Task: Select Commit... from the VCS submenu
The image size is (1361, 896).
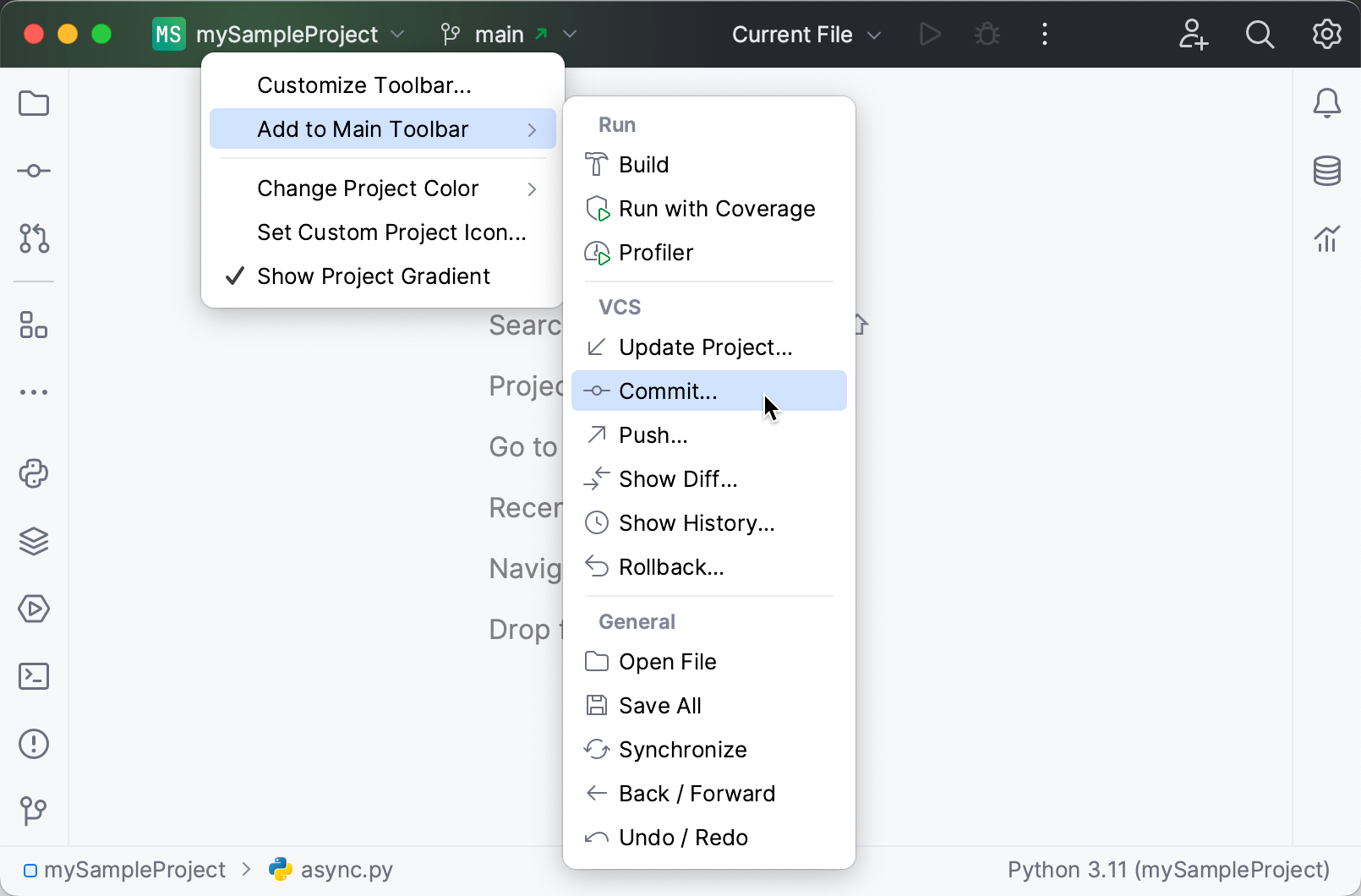Action: click(x=668, y=391)
